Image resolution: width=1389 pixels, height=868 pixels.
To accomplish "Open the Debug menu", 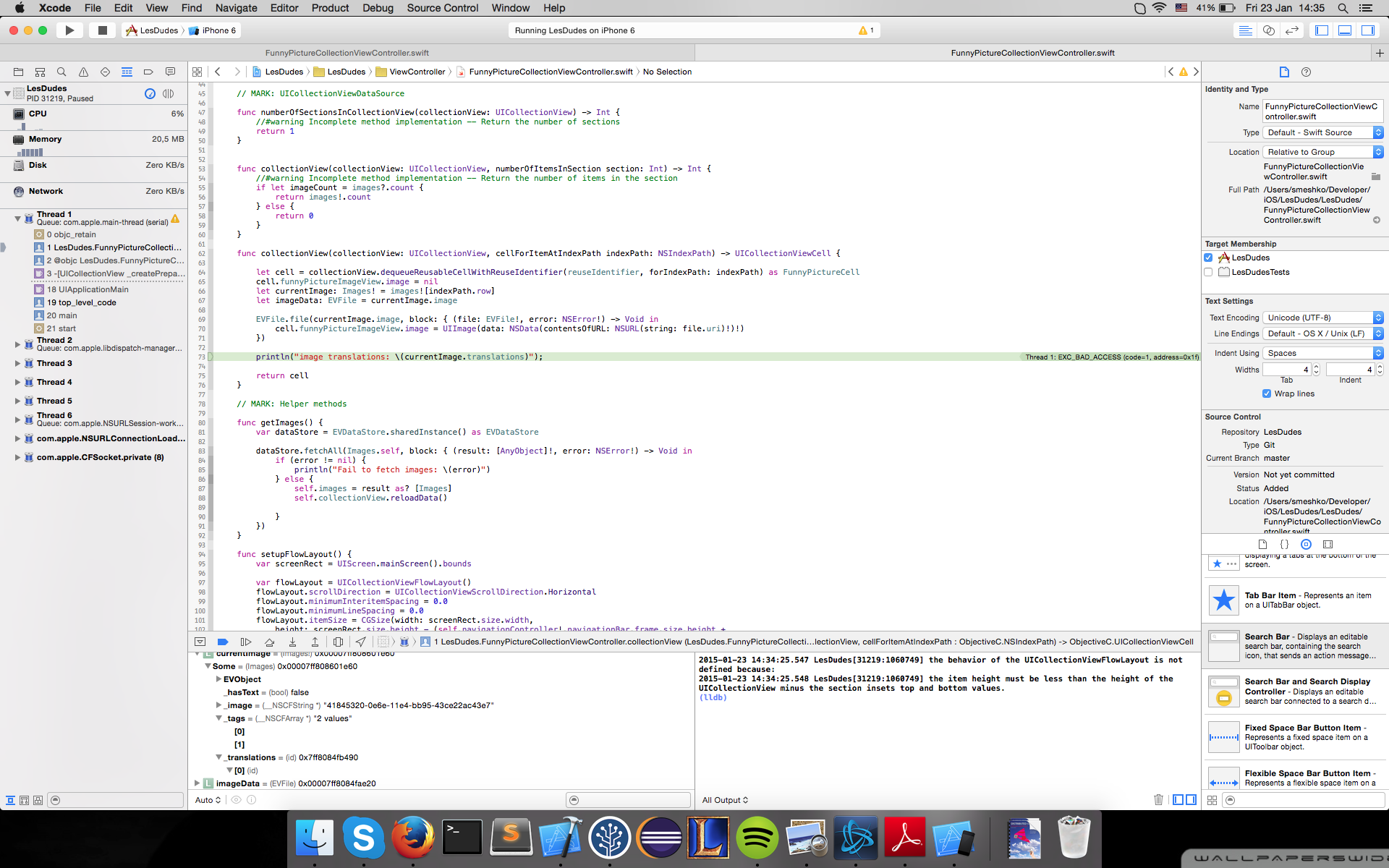I will [x=378, y=8].
